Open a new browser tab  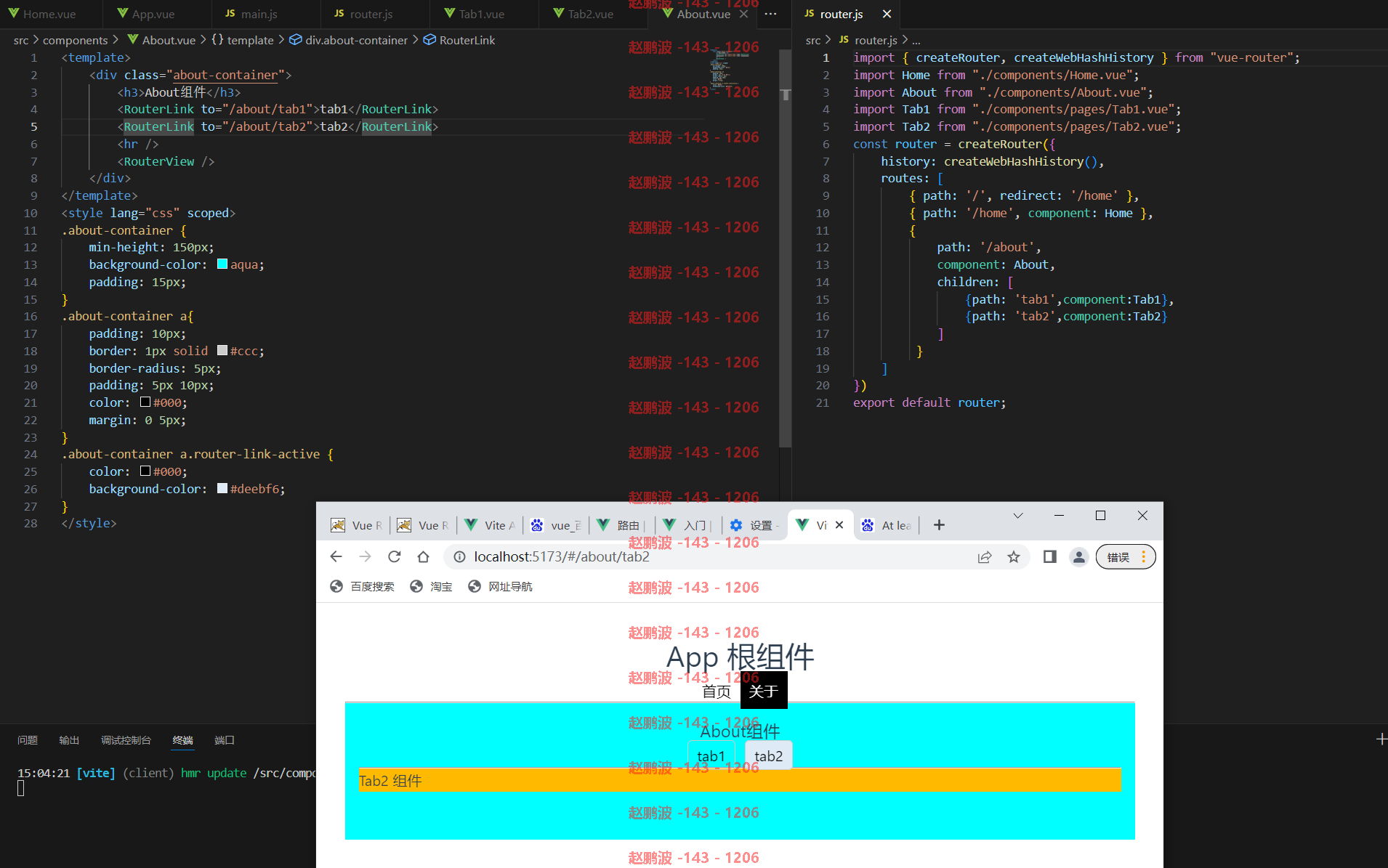[x=939, y=525]
